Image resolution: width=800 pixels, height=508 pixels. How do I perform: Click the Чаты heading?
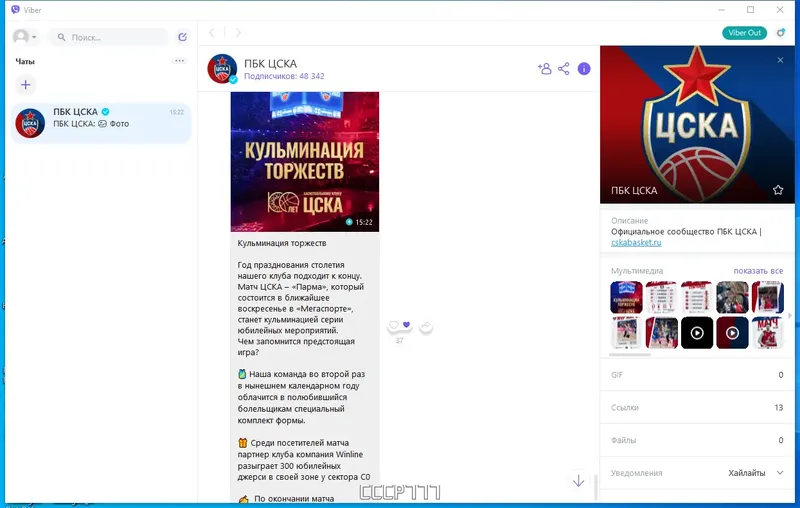(x=25, y=61)
